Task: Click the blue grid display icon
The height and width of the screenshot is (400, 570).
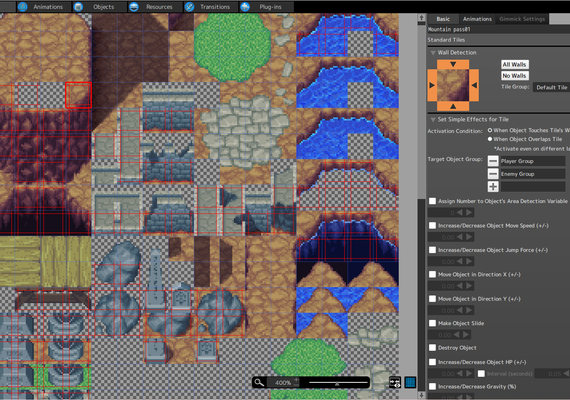Action: click(410, 382)
